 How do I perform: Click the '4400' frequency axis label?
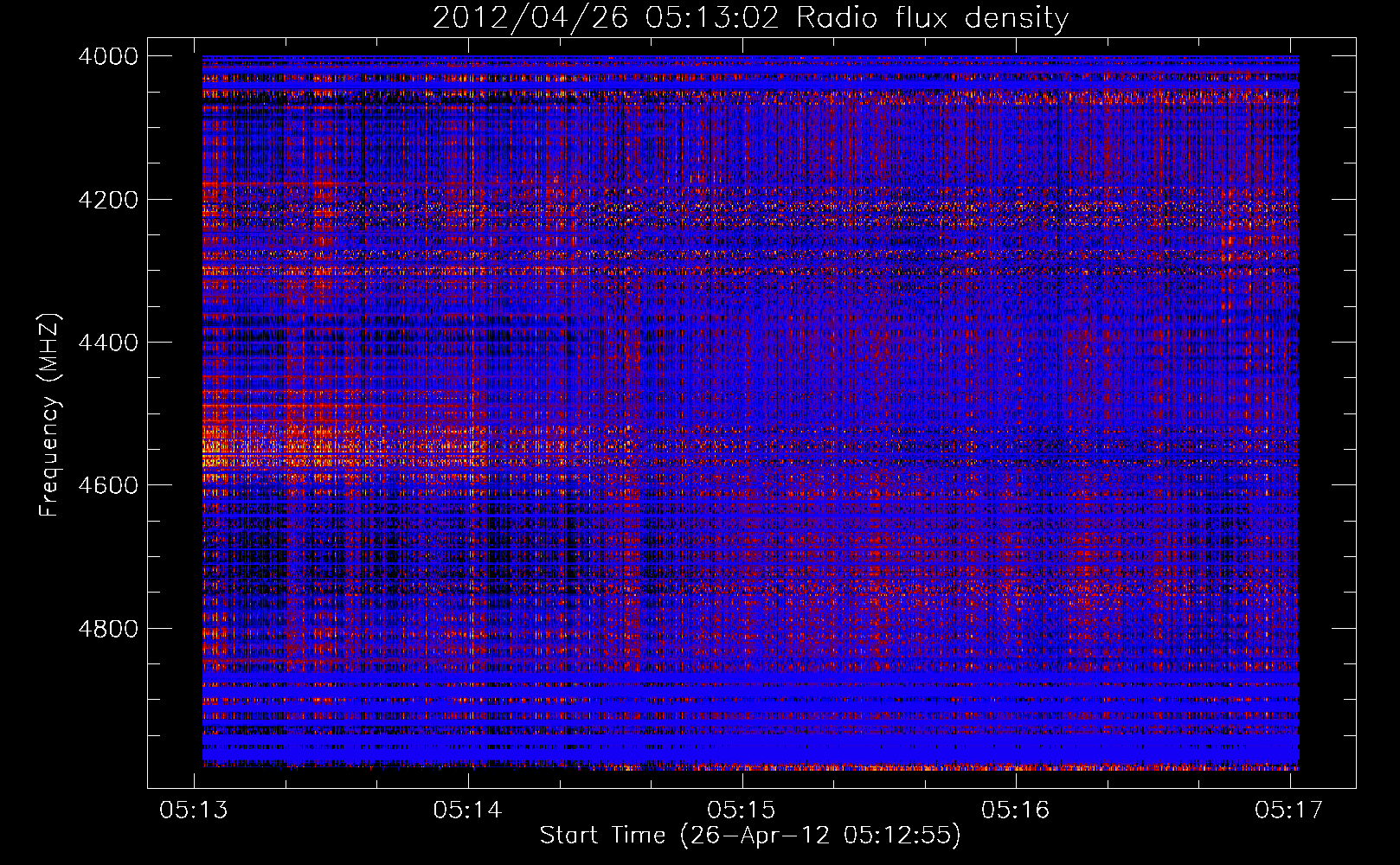(x=108, y=343)
